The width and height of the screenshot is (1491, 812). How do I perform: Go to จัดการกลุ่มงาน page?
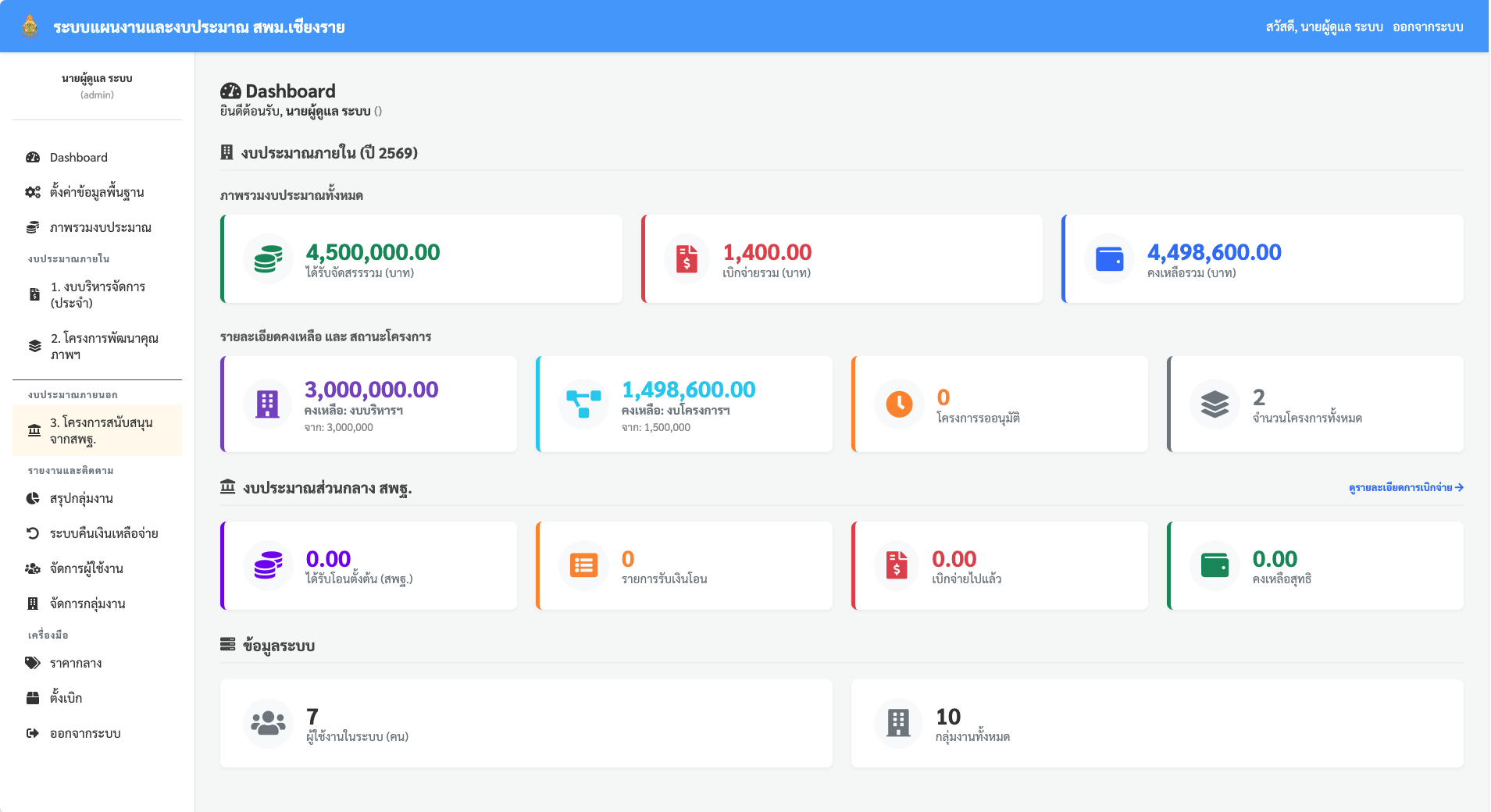(x=97, y=604)
